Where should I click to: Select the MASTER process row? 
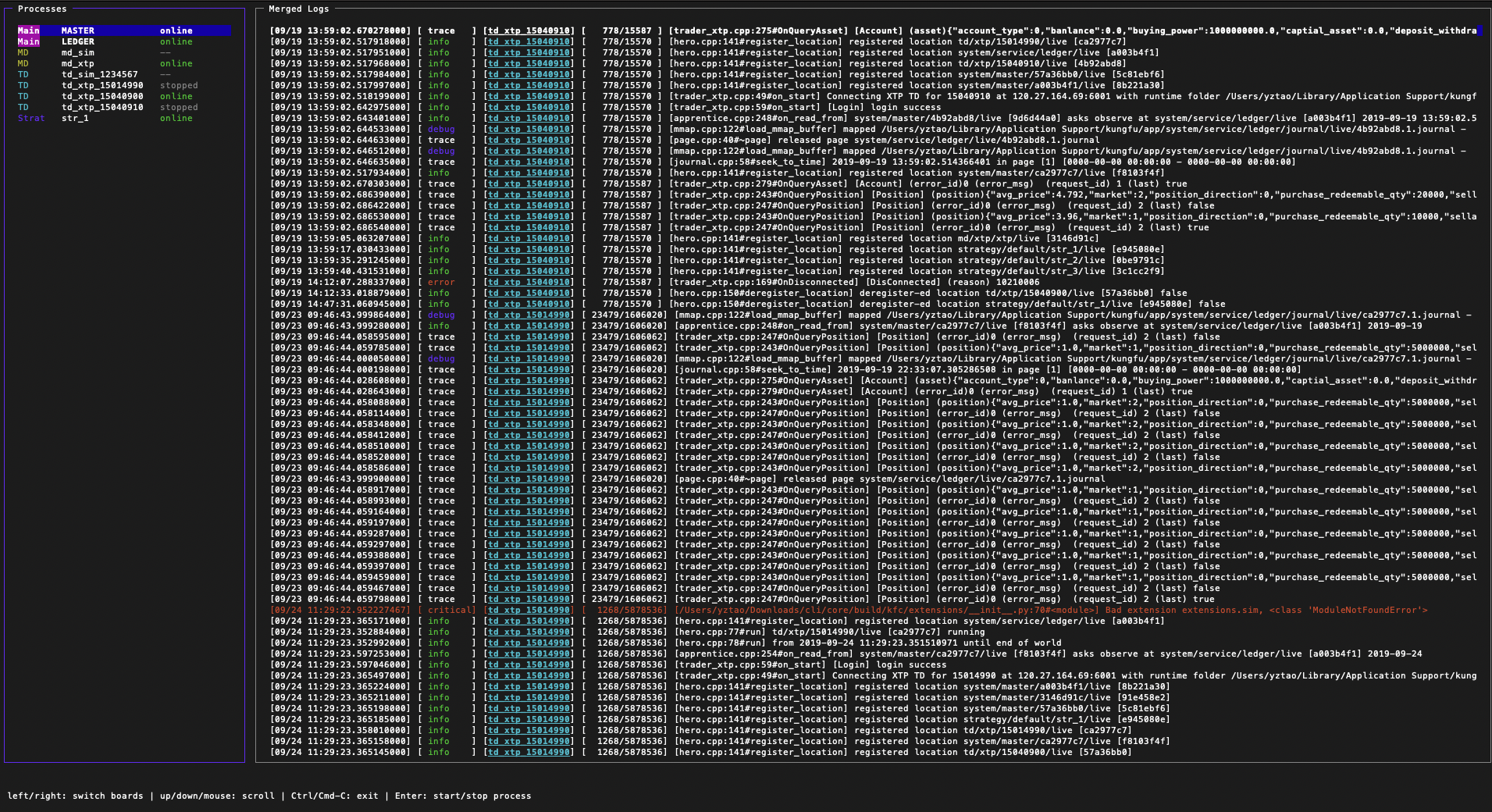click(124, 30)
